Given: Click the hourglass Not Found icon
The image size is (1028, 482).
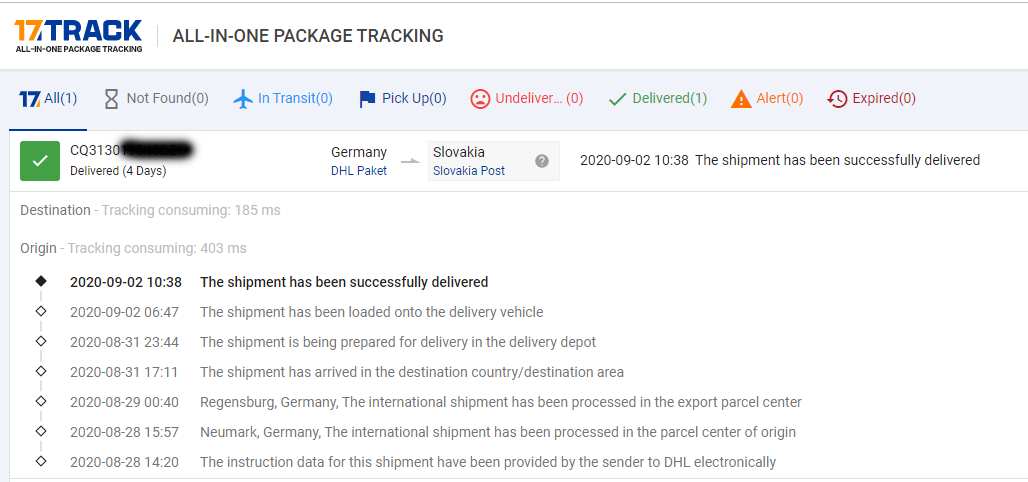Looking at the screenshot, I should [x=111, y=98].
